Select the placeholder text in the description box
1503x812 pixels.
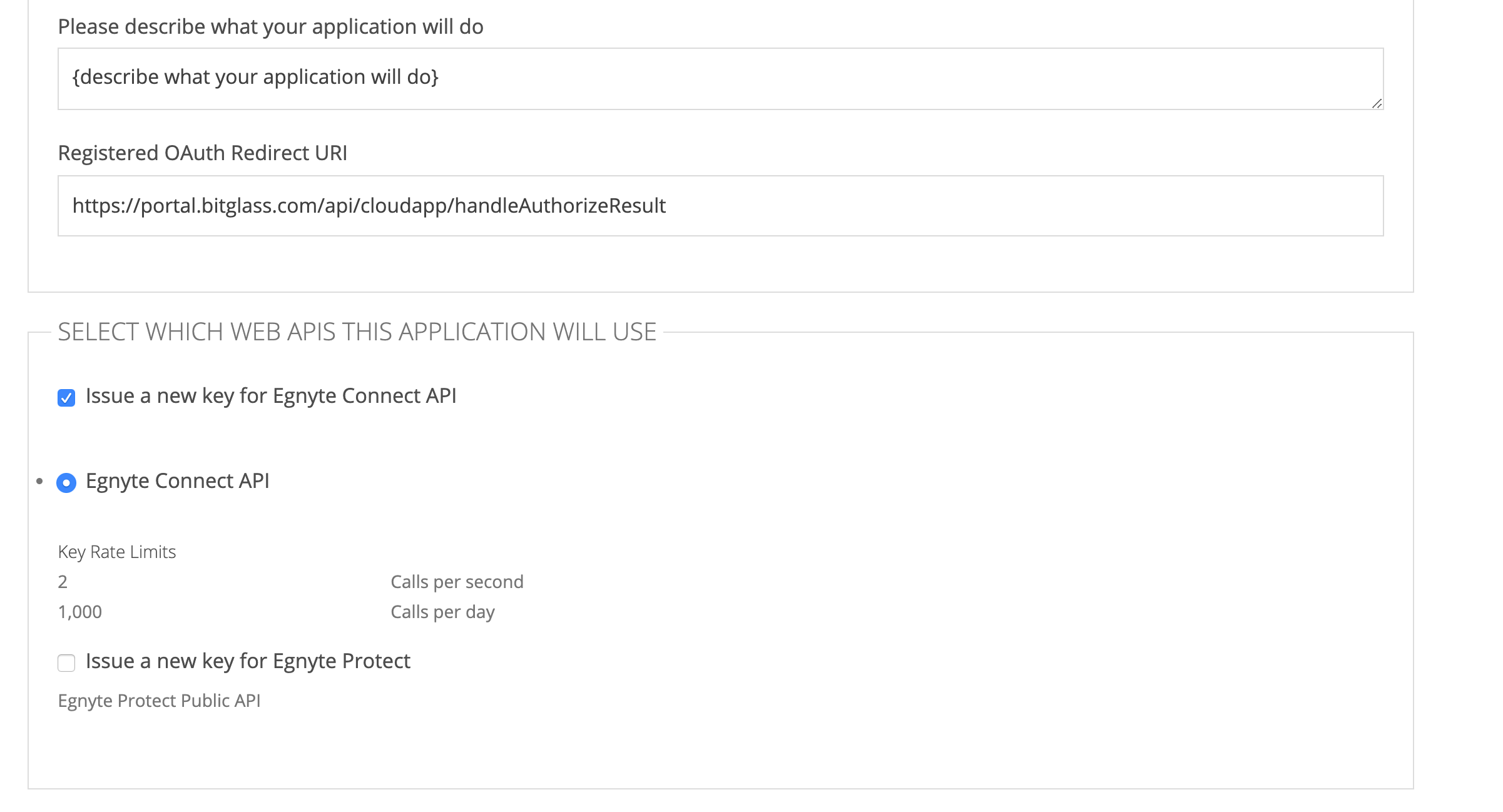257,76
